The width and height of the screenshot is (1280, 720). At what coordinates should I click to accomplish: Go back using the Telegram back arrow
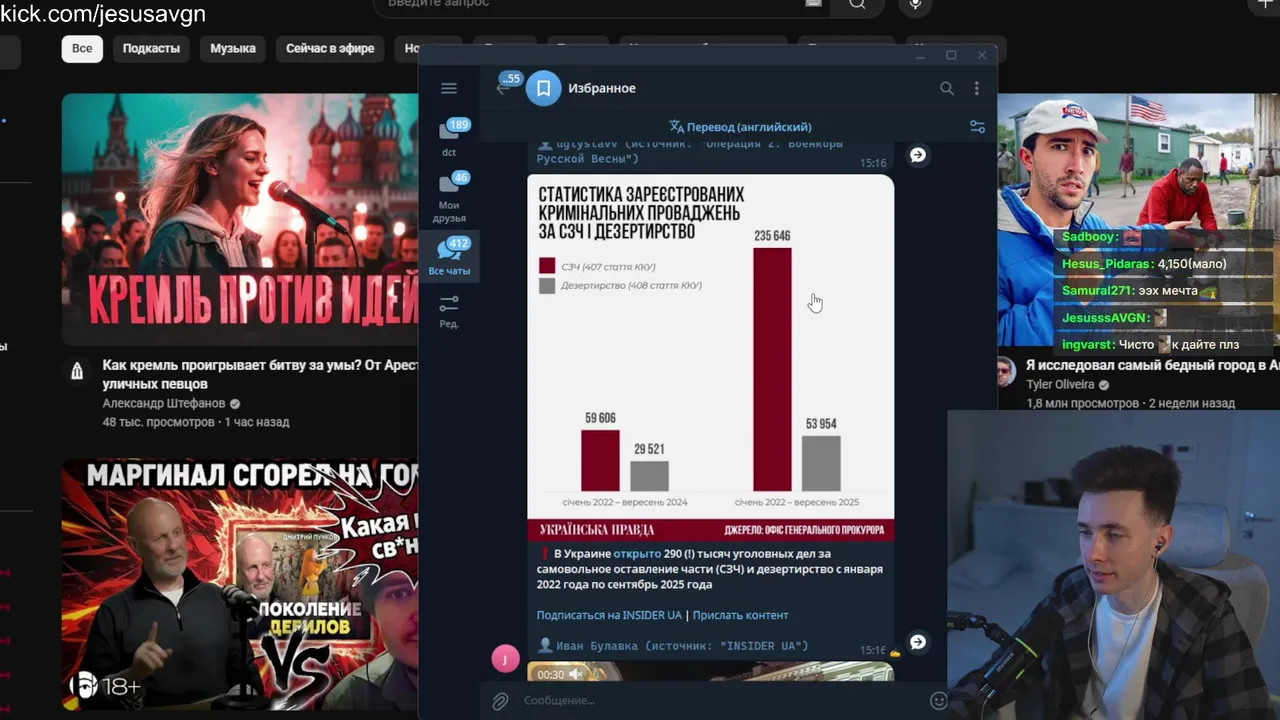(x=503, y=88)
